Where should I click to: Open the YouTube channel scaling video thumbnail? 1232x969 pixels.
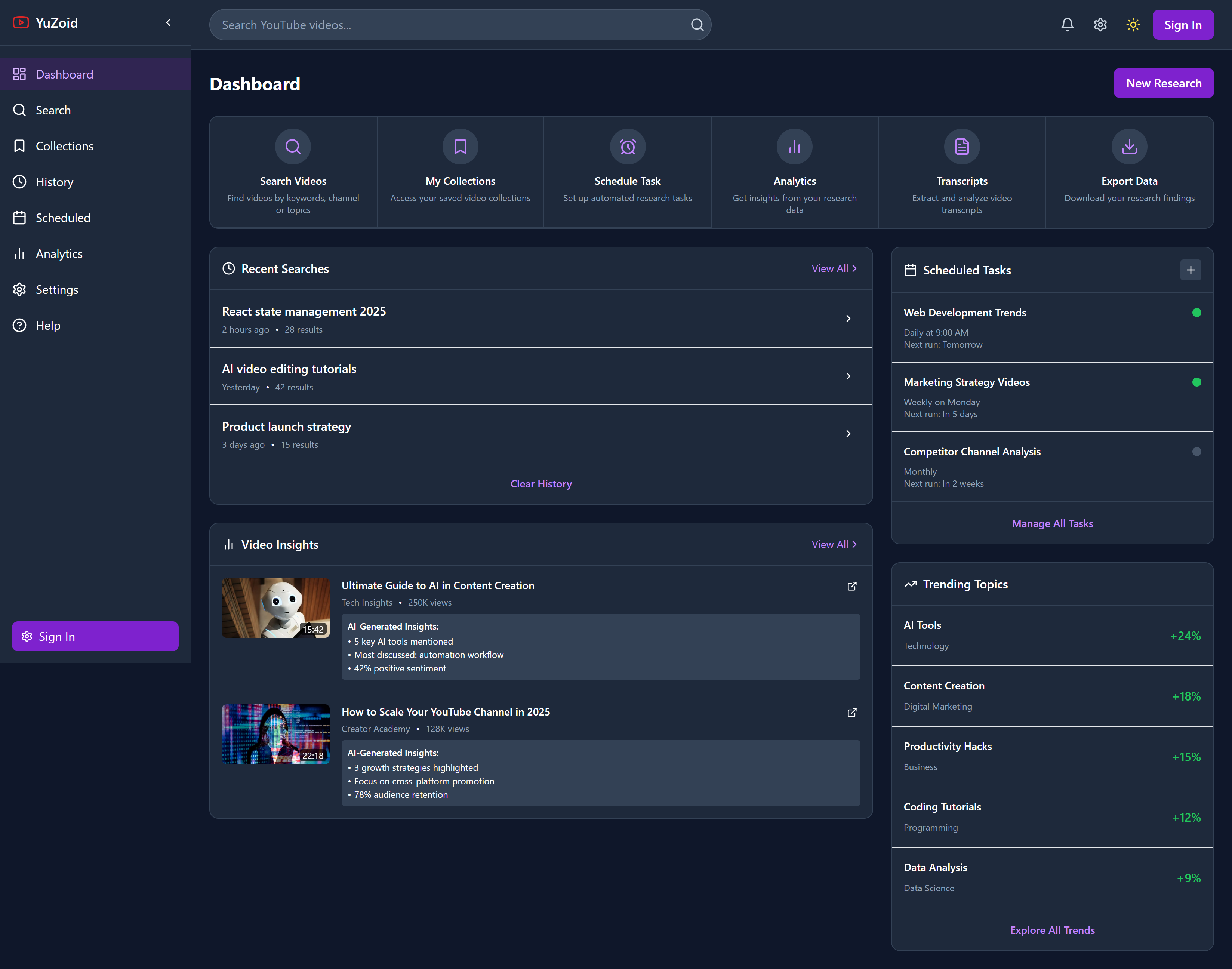coord(275,733)
